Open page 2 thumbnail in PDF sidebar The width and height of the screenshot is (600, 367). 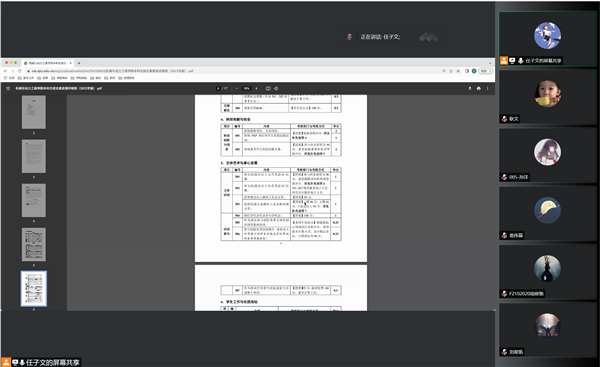click(34, 112)
